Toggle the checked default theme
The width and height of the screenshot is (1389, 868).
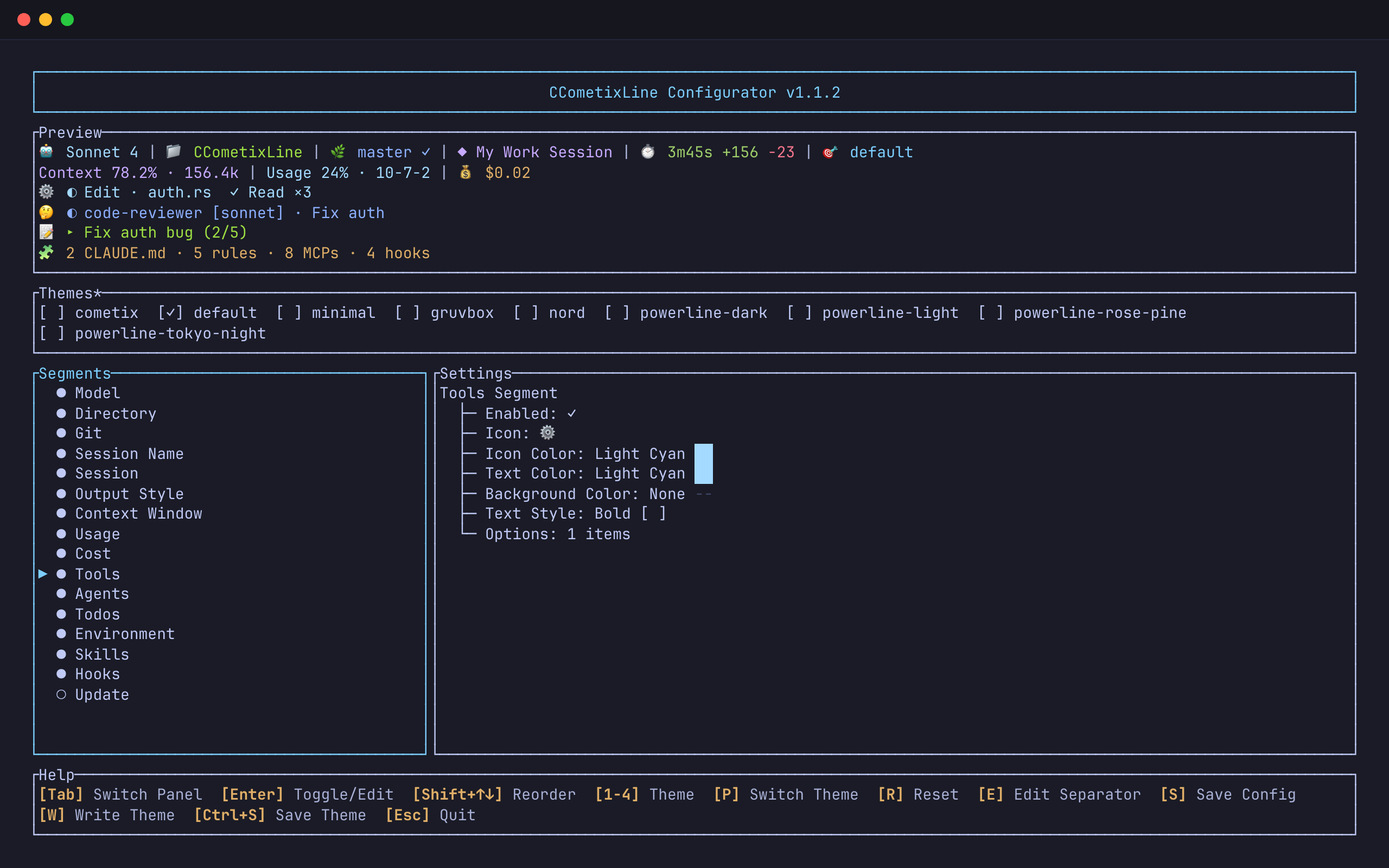(170, 313)
